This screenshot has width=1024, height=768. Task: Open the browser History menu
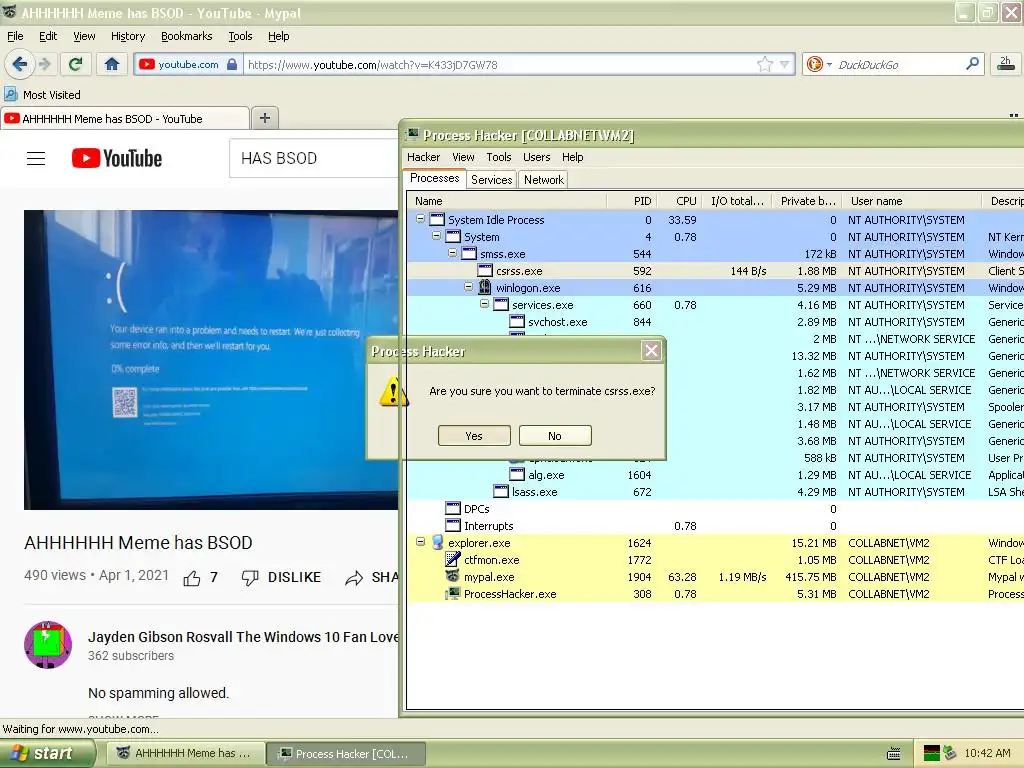coord(128,36)
